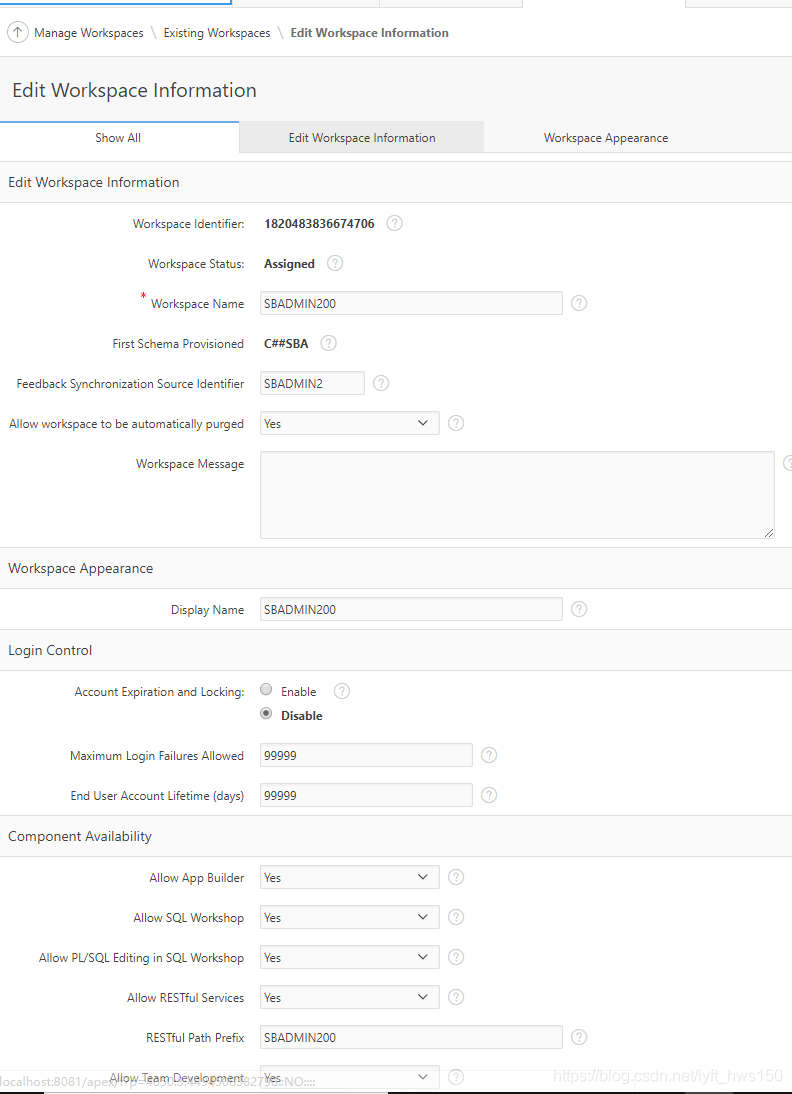Navigate to Existing Workspaces breadcrumb
Screen dimensions: 792x1094
pyautogui.click(x=217, y=33)
